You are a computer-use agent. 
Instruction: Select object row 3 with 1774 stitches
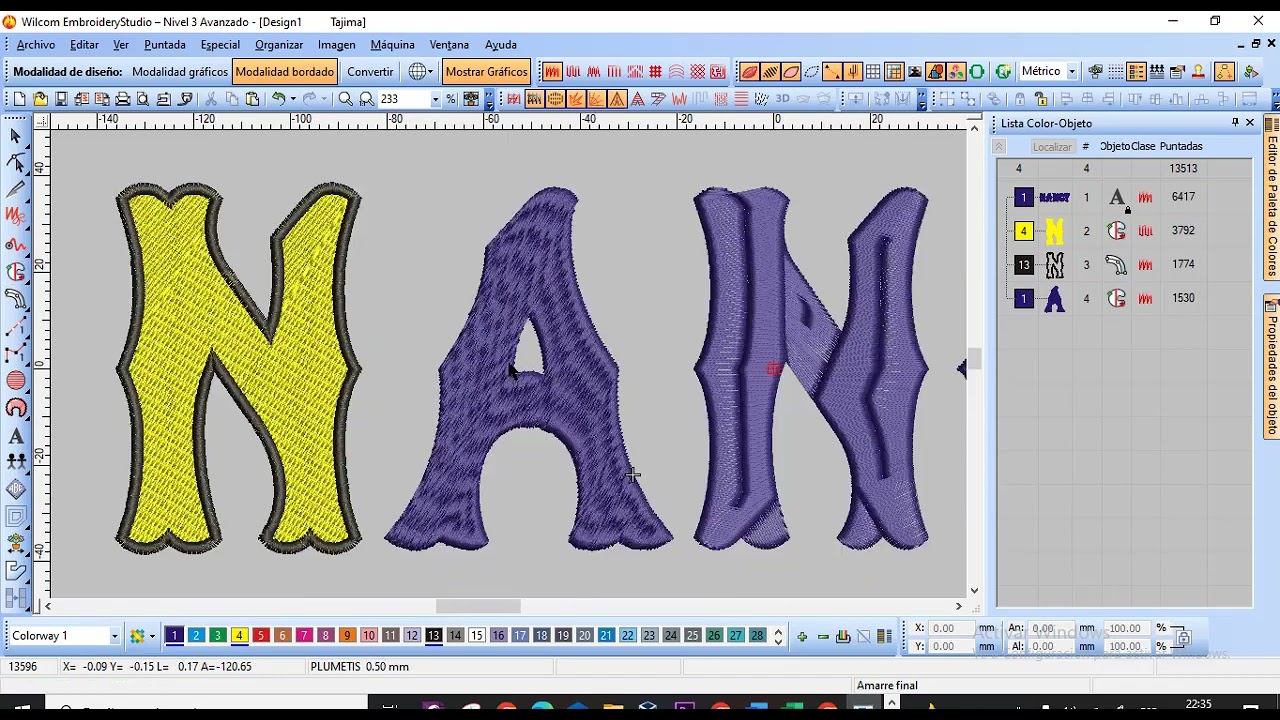click(1125, 265)
